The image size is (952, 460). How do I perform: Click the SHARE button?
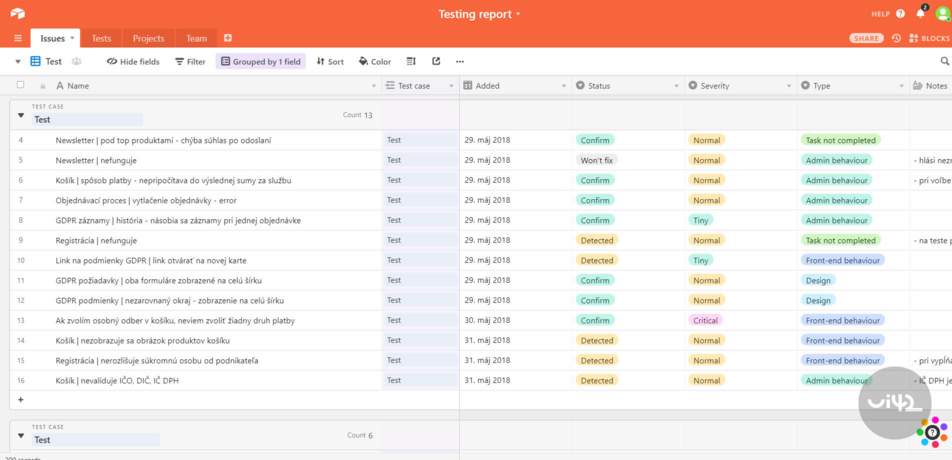pos(866,38)
